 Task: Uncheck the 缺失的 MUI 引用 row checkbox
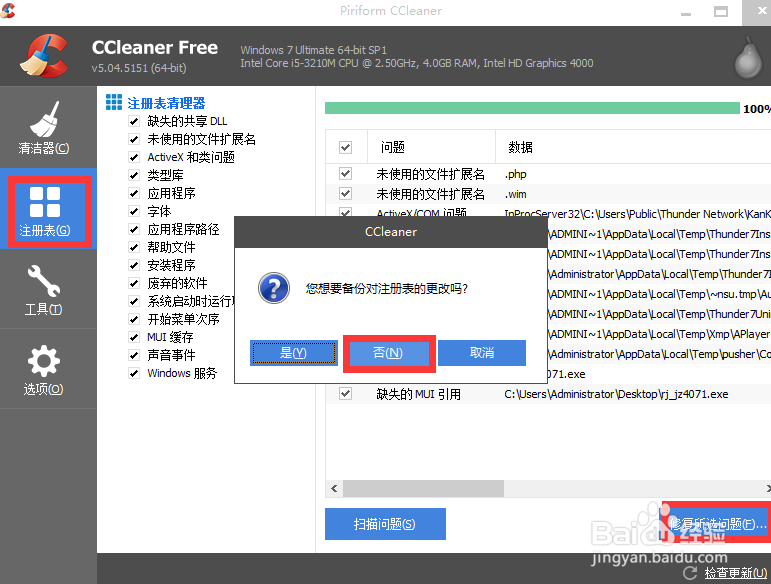(x=346, y=394)
